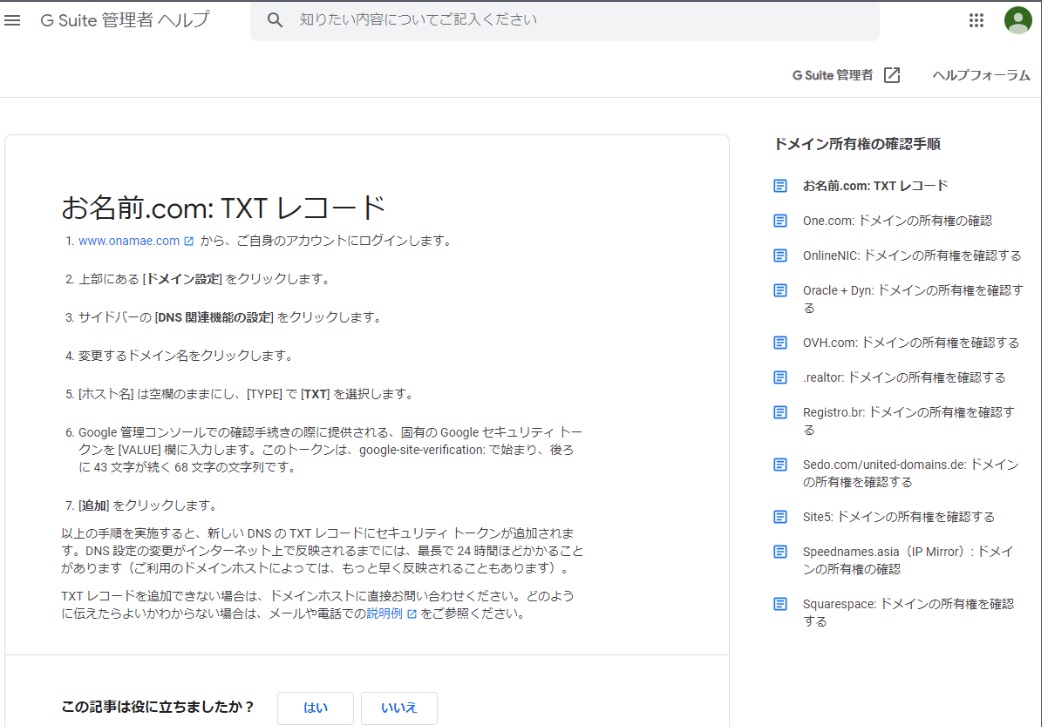Click the external-link icon after 説明例
1042x727 pixels.
pyautogui.click(x=413, y=614)
